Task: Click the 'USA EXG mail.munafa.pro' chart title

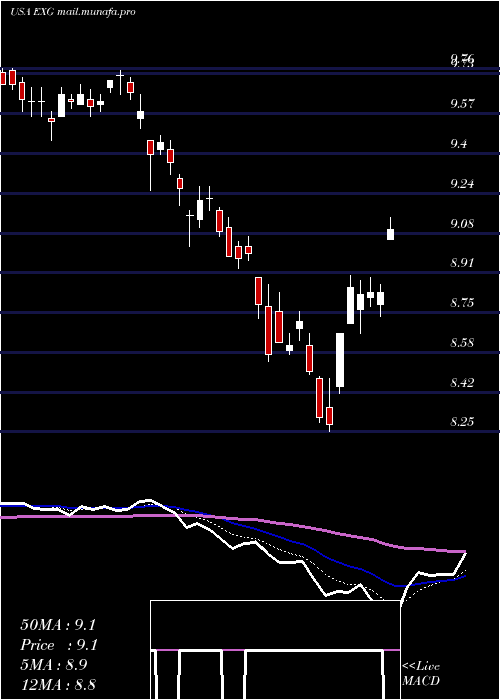Action: (x=73, y=12)
